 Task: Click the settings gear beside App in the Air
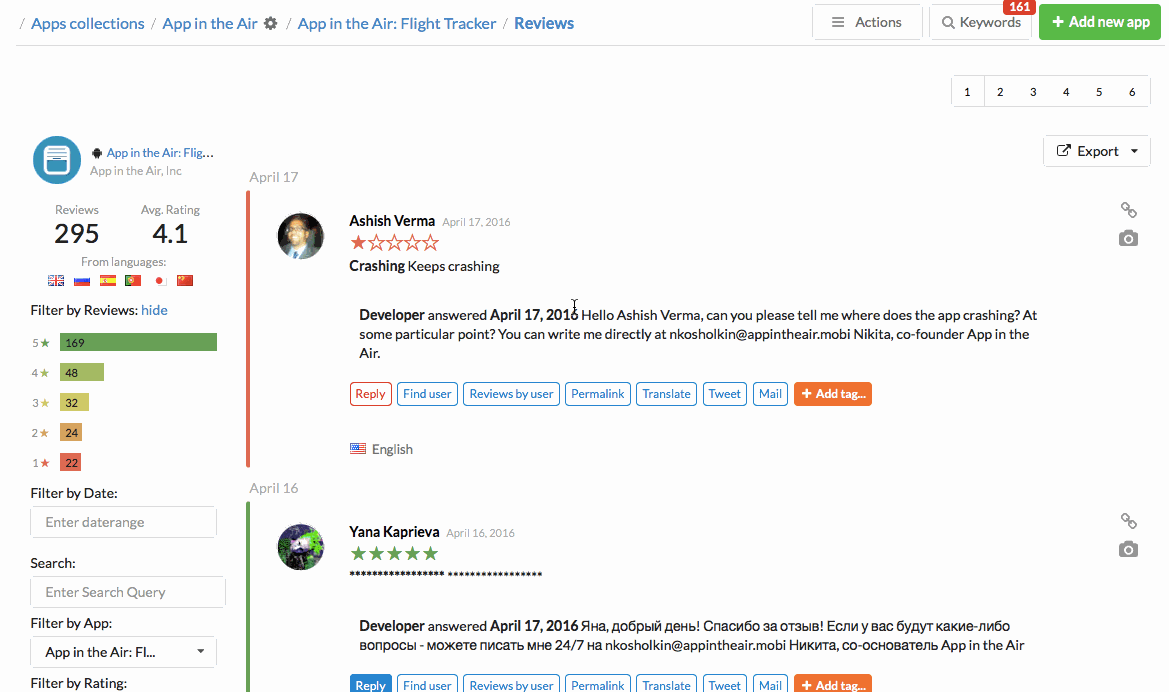pyautogui.click(x=271, y=23)
